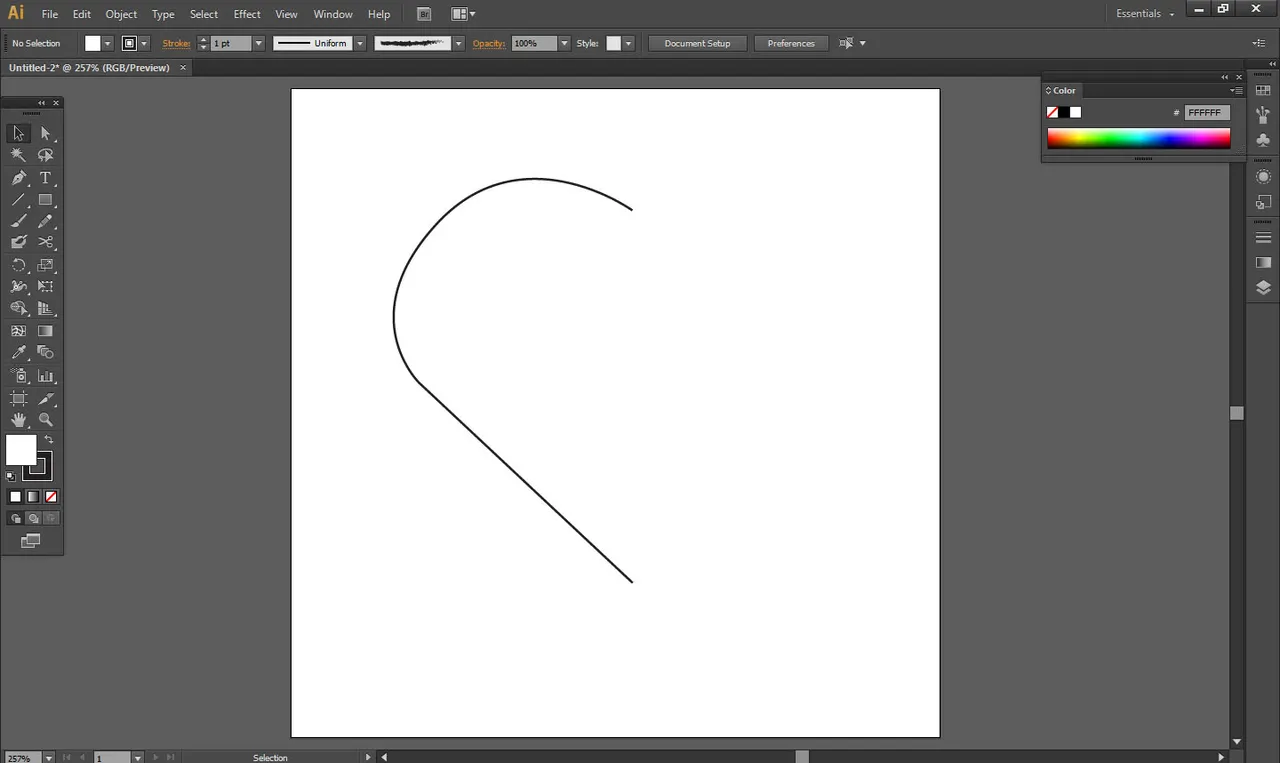
Task: Reset to default fill and stroke
Action: (11, 476)
